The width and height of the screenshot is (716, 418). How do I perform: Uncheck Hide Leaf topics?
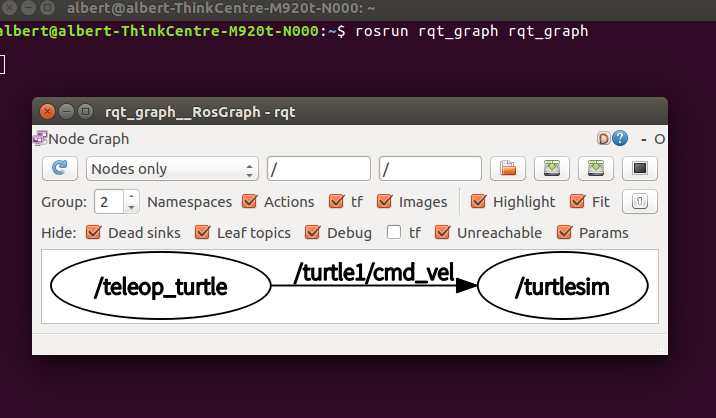(x=202, y=232)
